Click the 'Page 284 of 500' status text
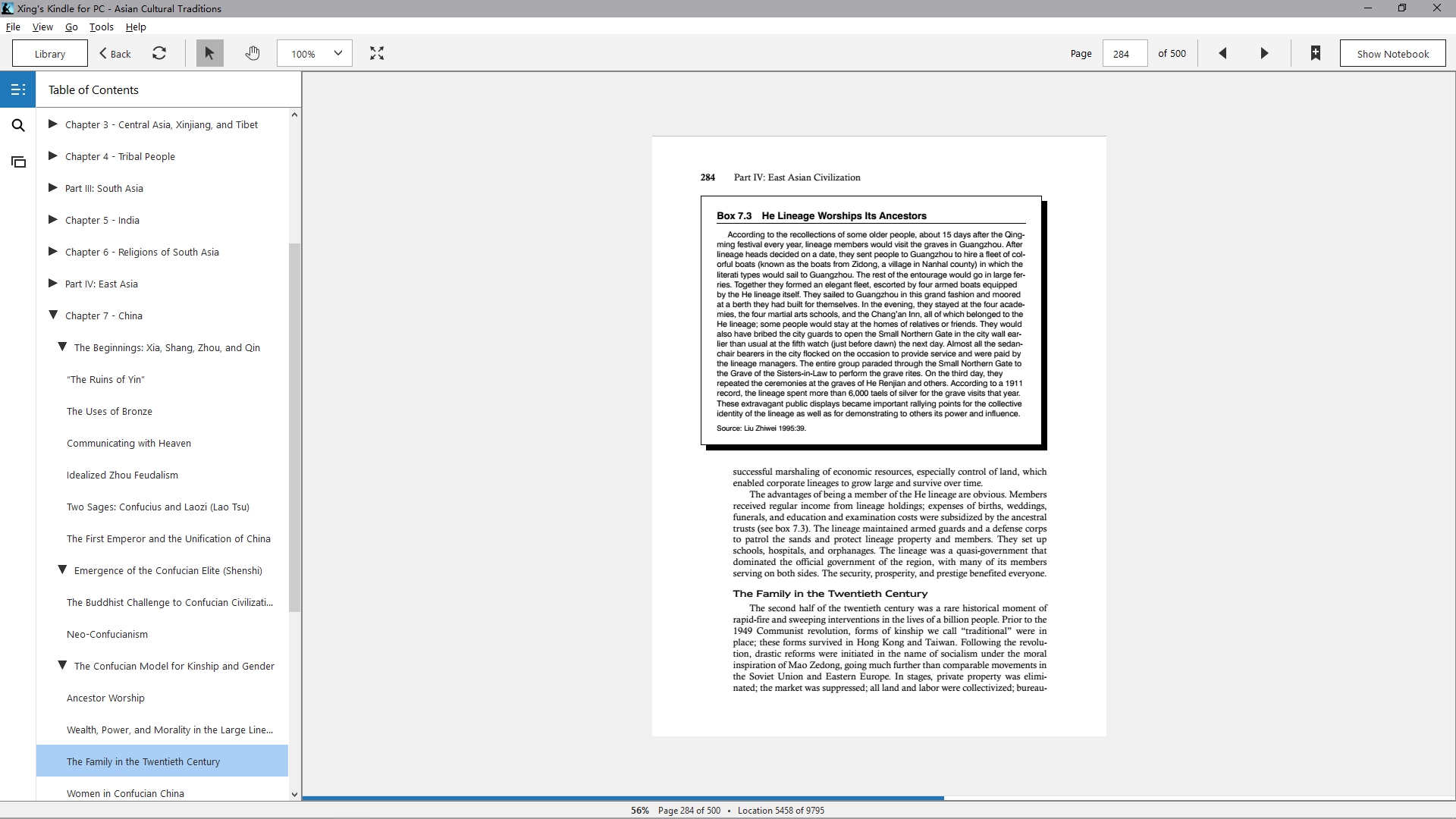The width and height of the screenshot is (1456, 819). (x=689, y=810)
